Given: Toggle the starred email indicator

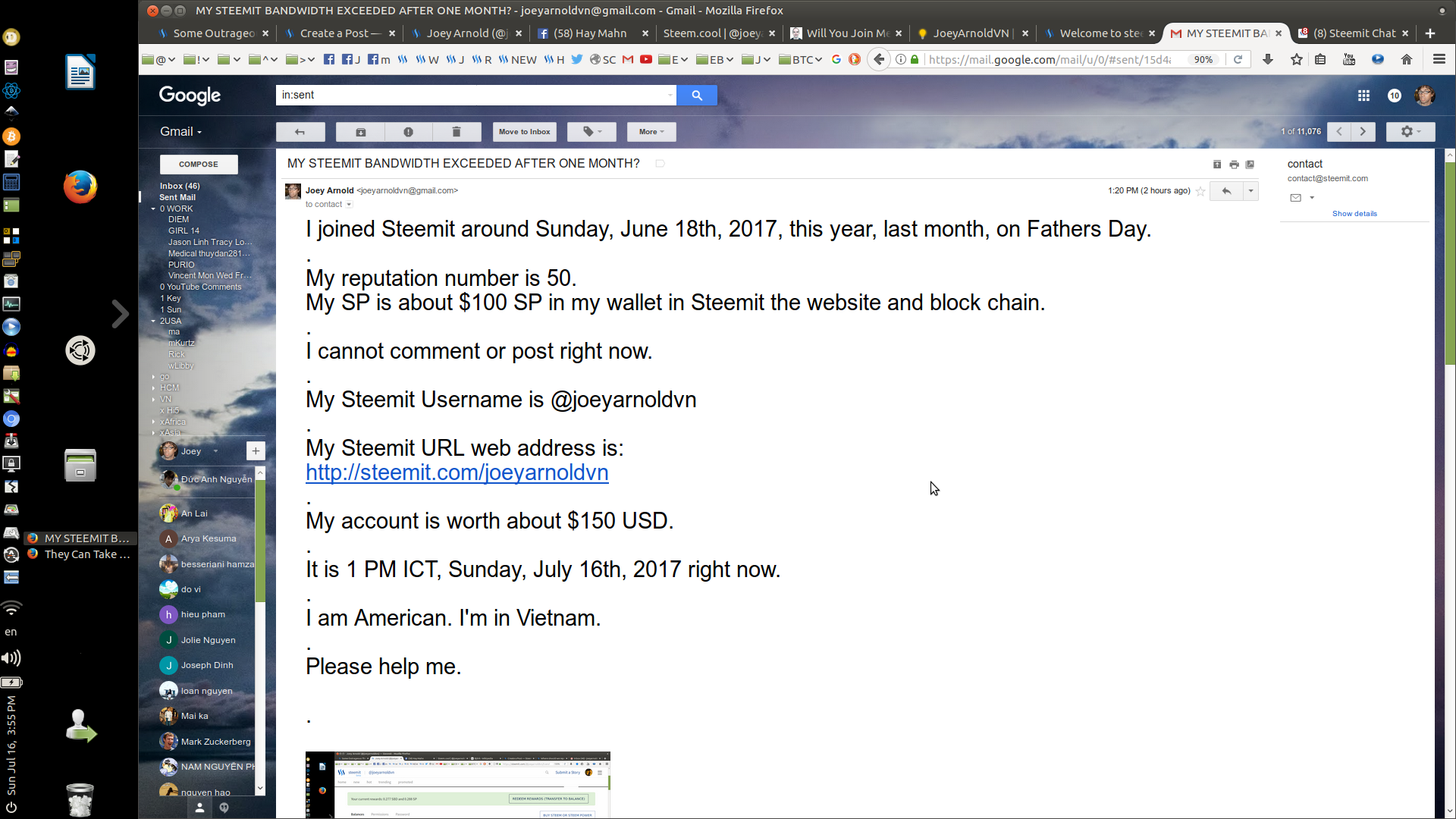Looking at the screenshot, I should pyautogui.click(x=1201, y=191).
